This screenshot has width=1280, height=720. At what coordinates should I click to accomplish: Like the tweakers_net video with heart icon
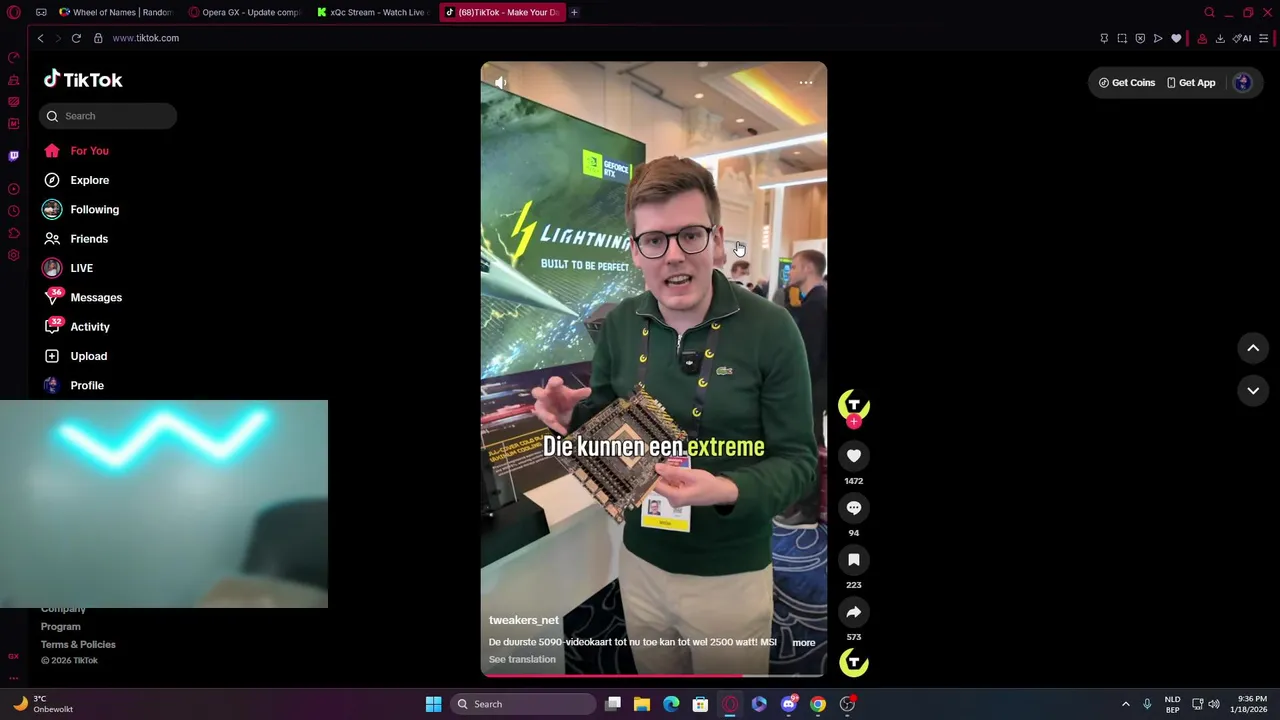tap(854, 456)
